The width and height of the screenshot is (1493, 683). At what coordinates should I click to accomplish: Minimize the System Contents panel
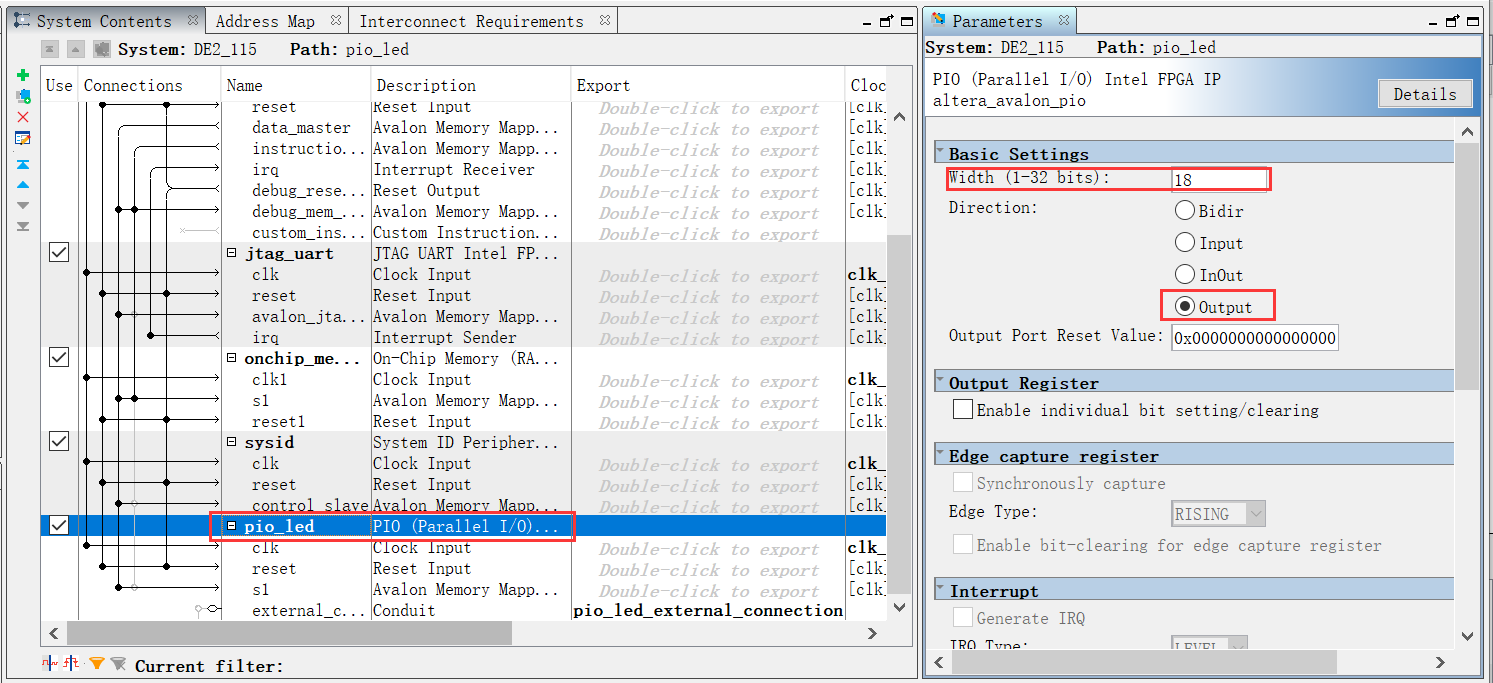click(x=868, y=22)
